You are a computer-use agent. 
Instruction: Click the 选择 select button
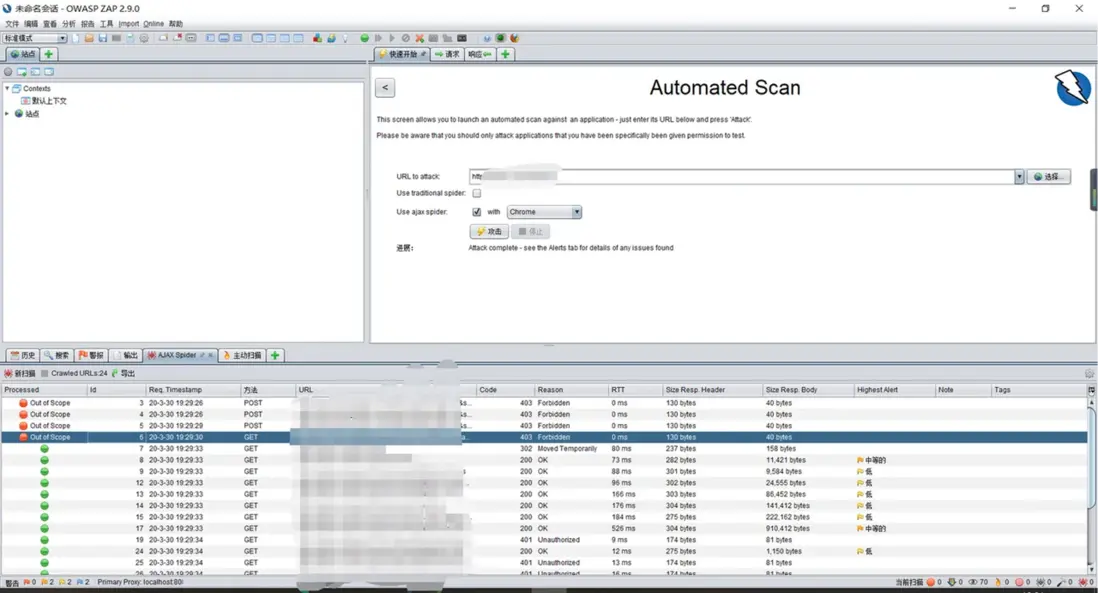click(1048, 176)
